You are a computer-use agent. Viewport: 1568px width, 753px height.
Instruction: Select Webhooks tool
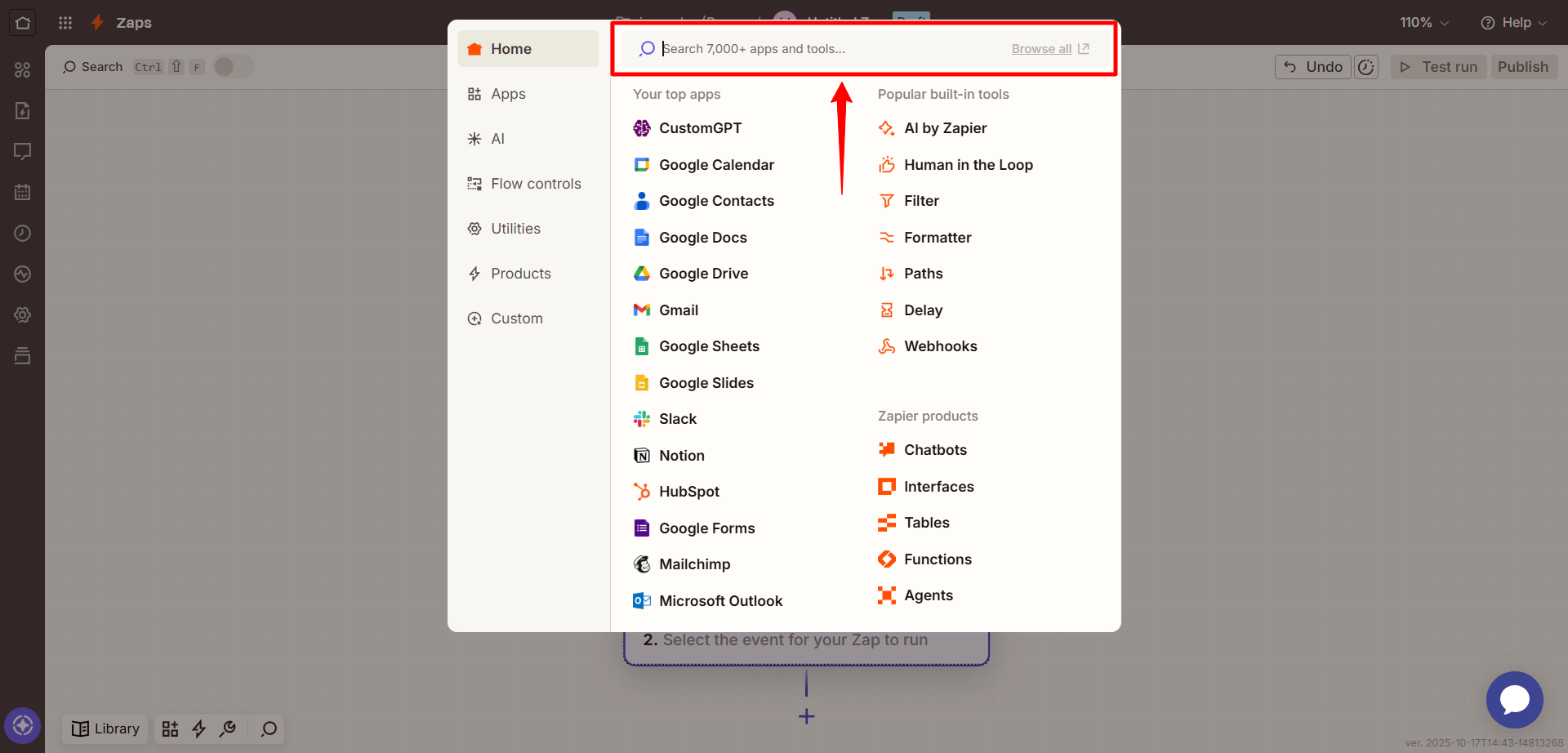[x=928, y=346]
